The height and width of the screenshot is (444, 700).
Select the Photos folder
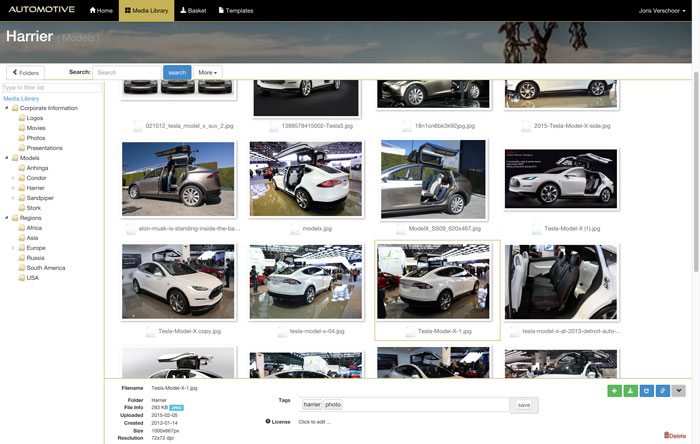pos(36,138)
